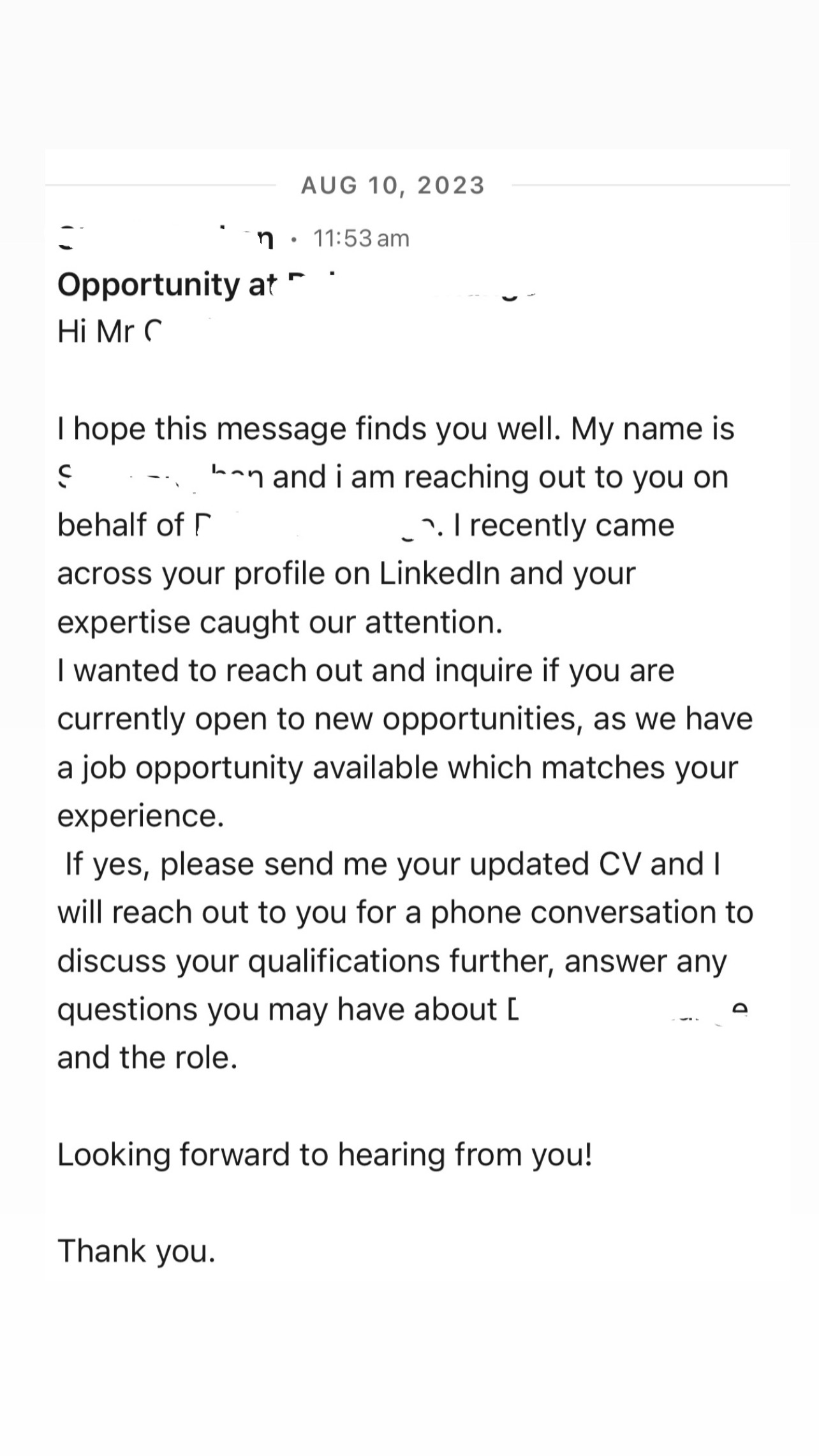Open the redacted sender name beside the timestamp
The height and width of the screenshot is (1456, 819).
(166, 239)
